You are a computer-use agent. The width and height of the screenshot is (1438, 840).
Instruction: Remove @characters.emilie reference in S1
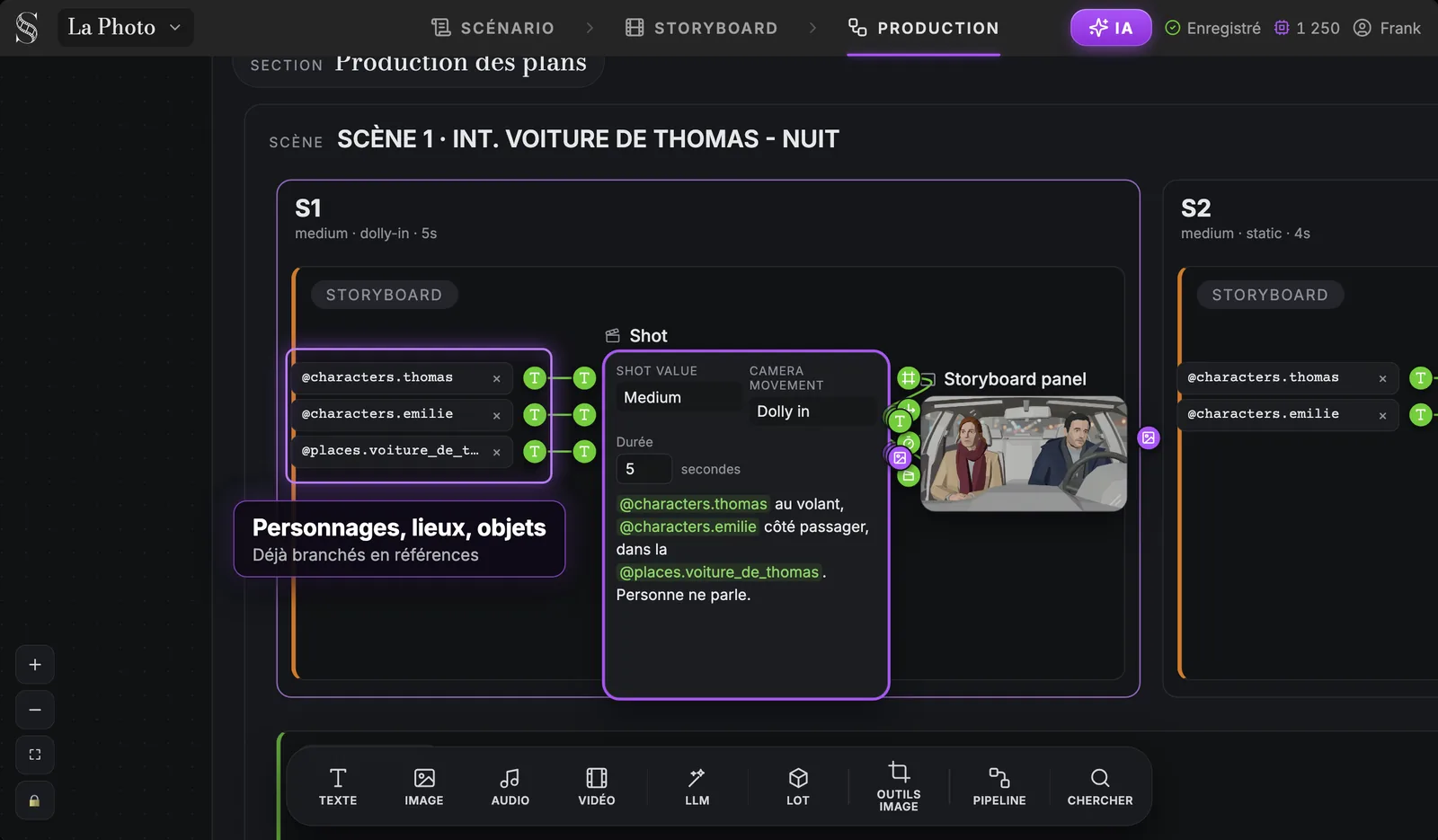pyautogui.click(x=496, y=415)
